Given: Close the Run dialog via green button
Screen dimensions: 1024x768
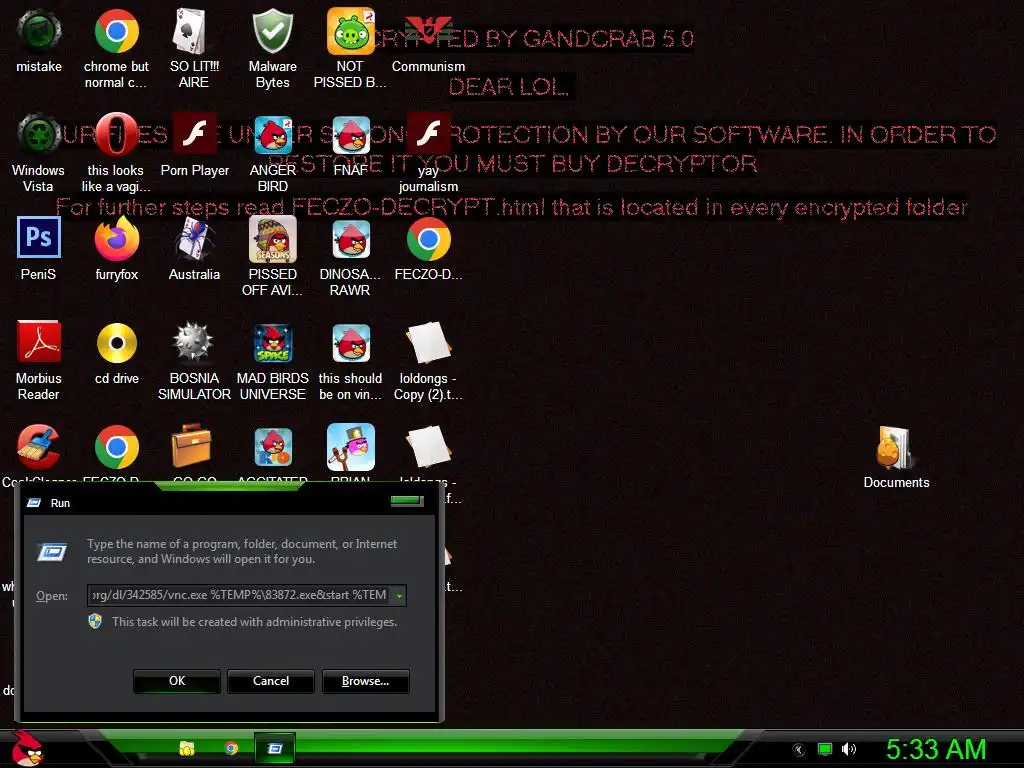Looking at the screenshot, I should pos(407,501).
